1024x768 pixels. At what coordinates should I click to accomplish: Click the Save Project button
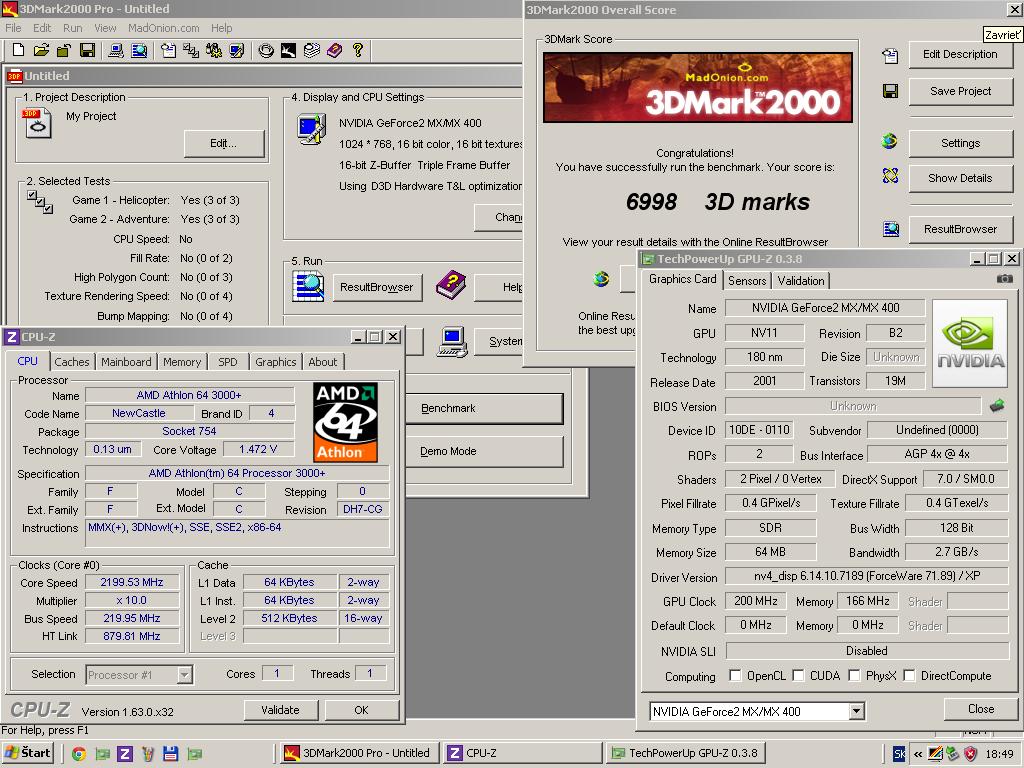click(x=960, y=91)
